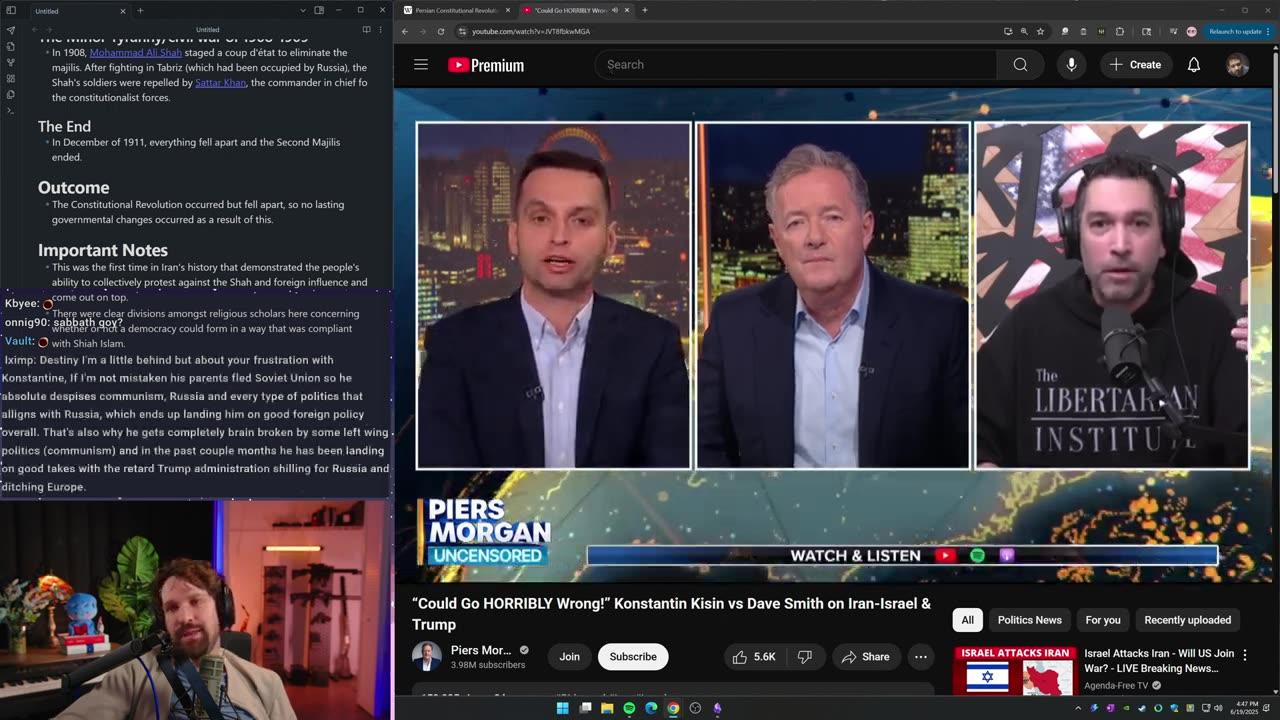Switch to Persian Constitutional Revolution tab
Image resolution: width=1280 pixels, height=720 pixels.
455,10
